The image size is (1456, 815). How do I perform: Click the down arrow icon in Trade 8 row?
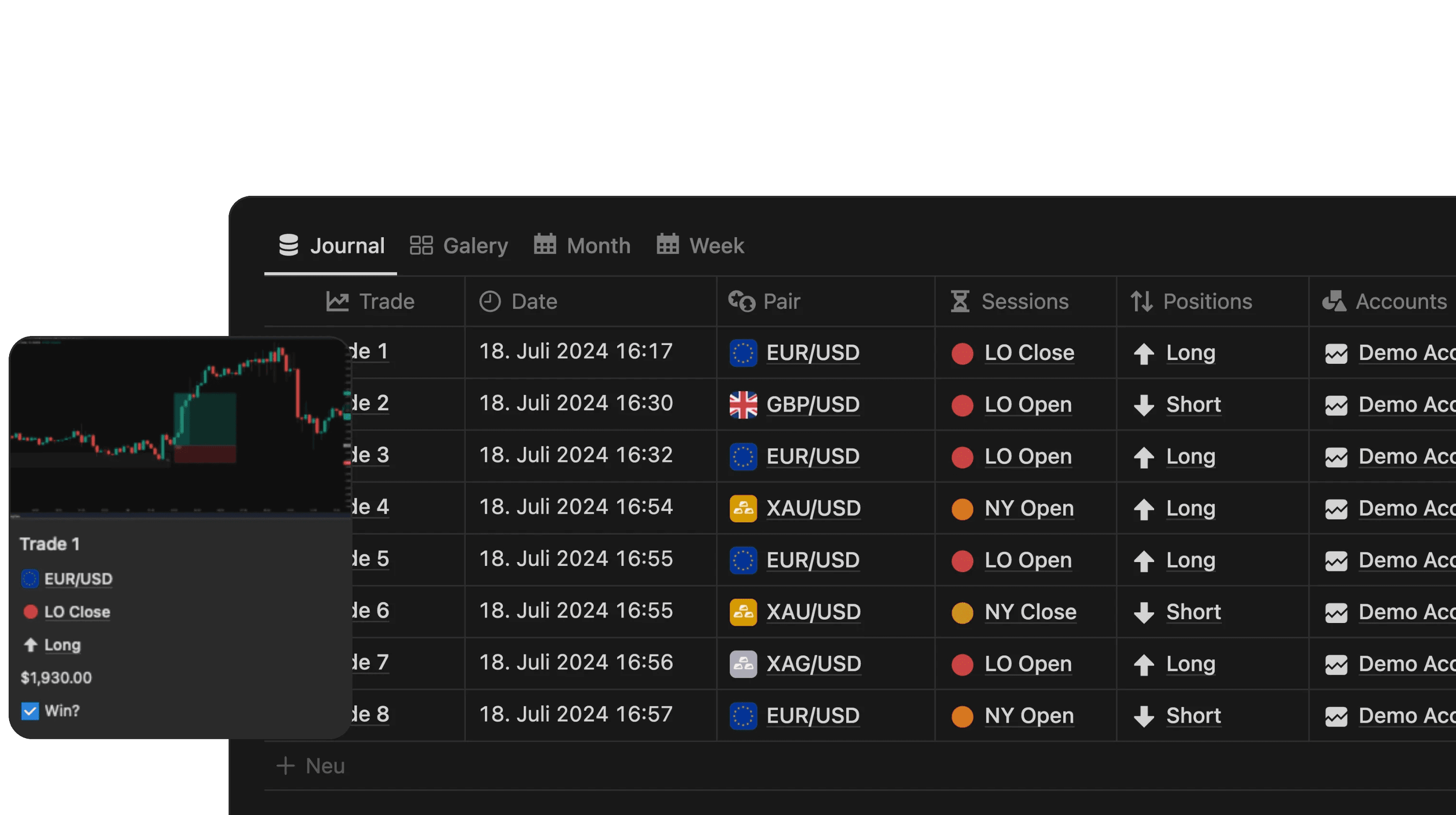pyautogui.click(x=1143, y=716)
